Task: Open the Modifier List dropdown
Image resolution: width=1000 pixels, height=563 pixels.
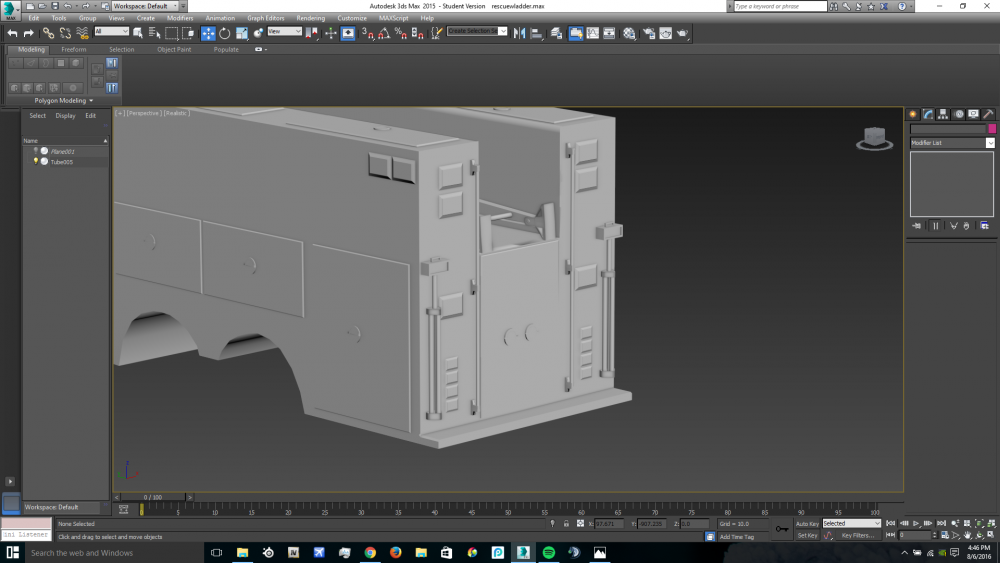Action: pos(952,143)
